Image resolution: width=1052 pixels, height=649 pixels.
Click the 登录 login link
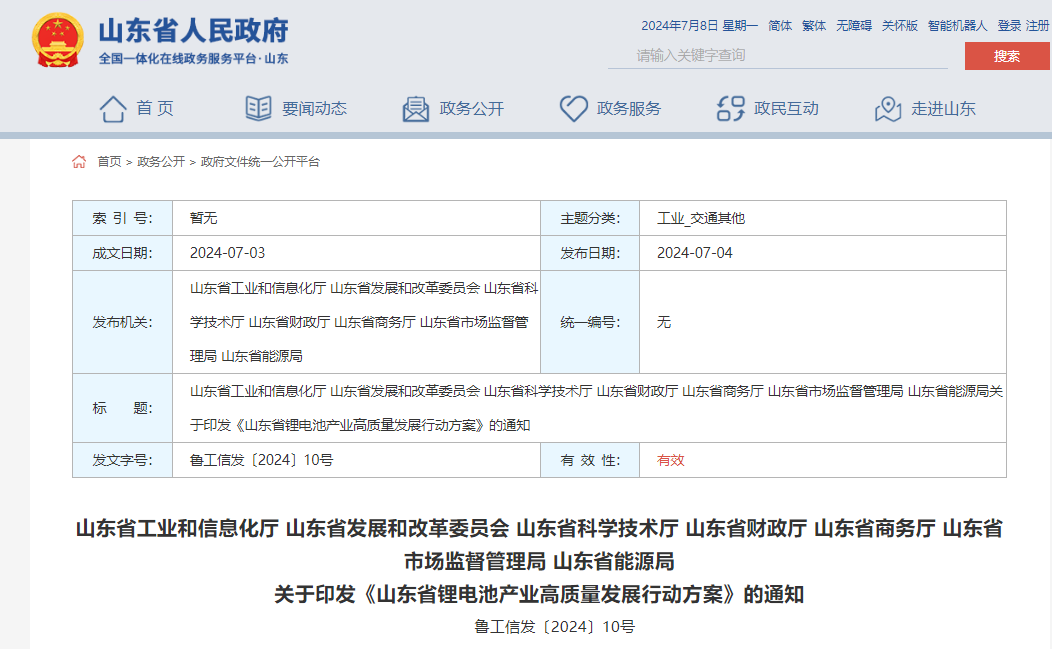[1009, 26]
